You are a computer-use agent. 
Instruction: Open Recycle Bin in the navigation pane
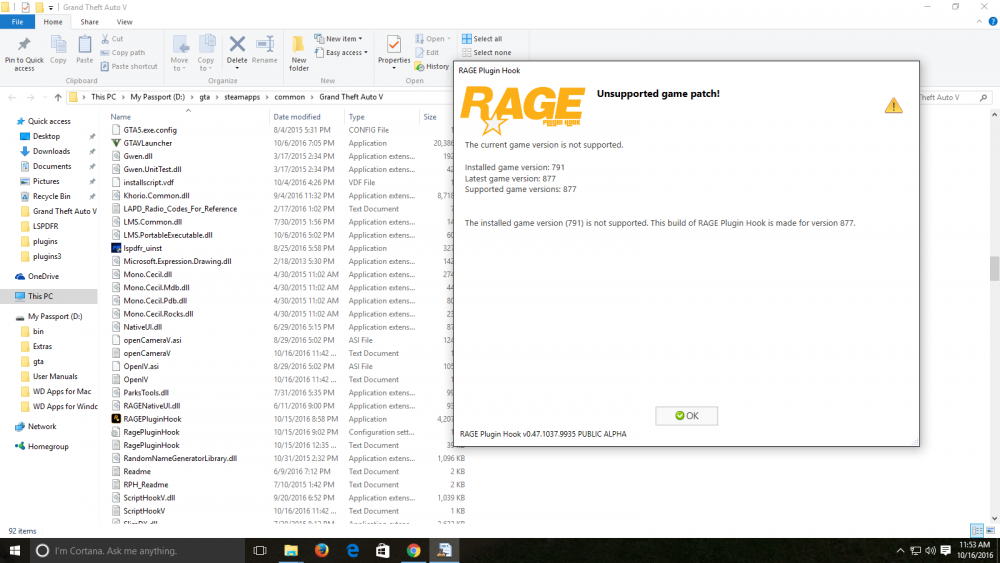[x=52, y=196]
